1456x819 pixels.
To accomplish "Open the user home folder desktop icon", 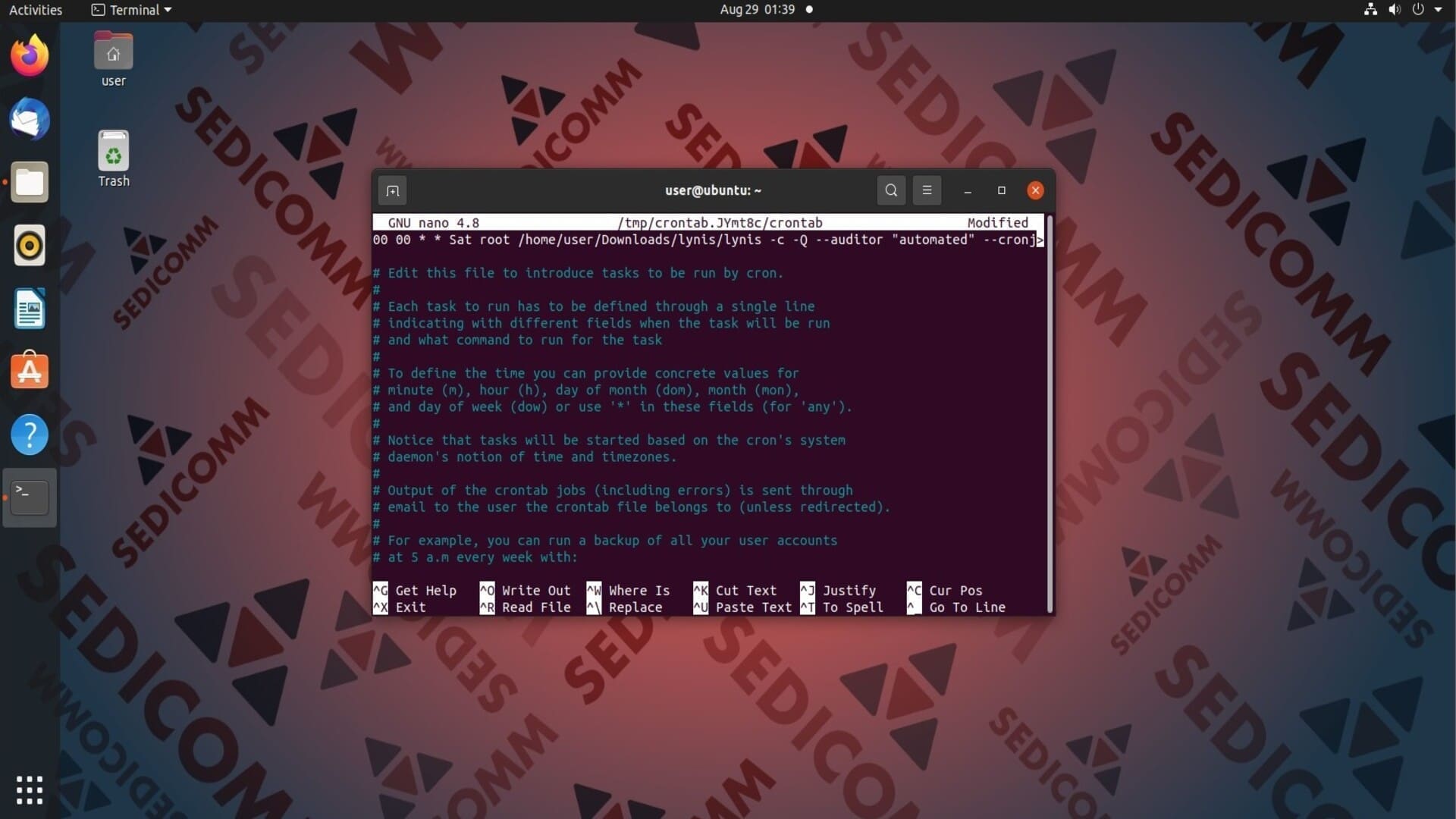I will click(113, 61).
